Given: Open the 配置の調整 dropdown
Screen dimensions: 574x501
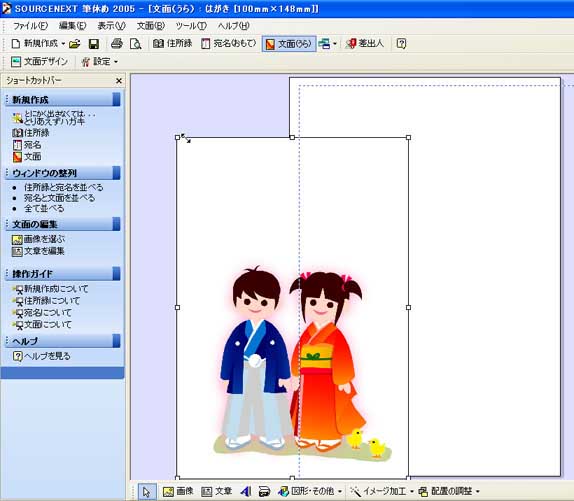Looking at the screenshot, I should [448, 491].
